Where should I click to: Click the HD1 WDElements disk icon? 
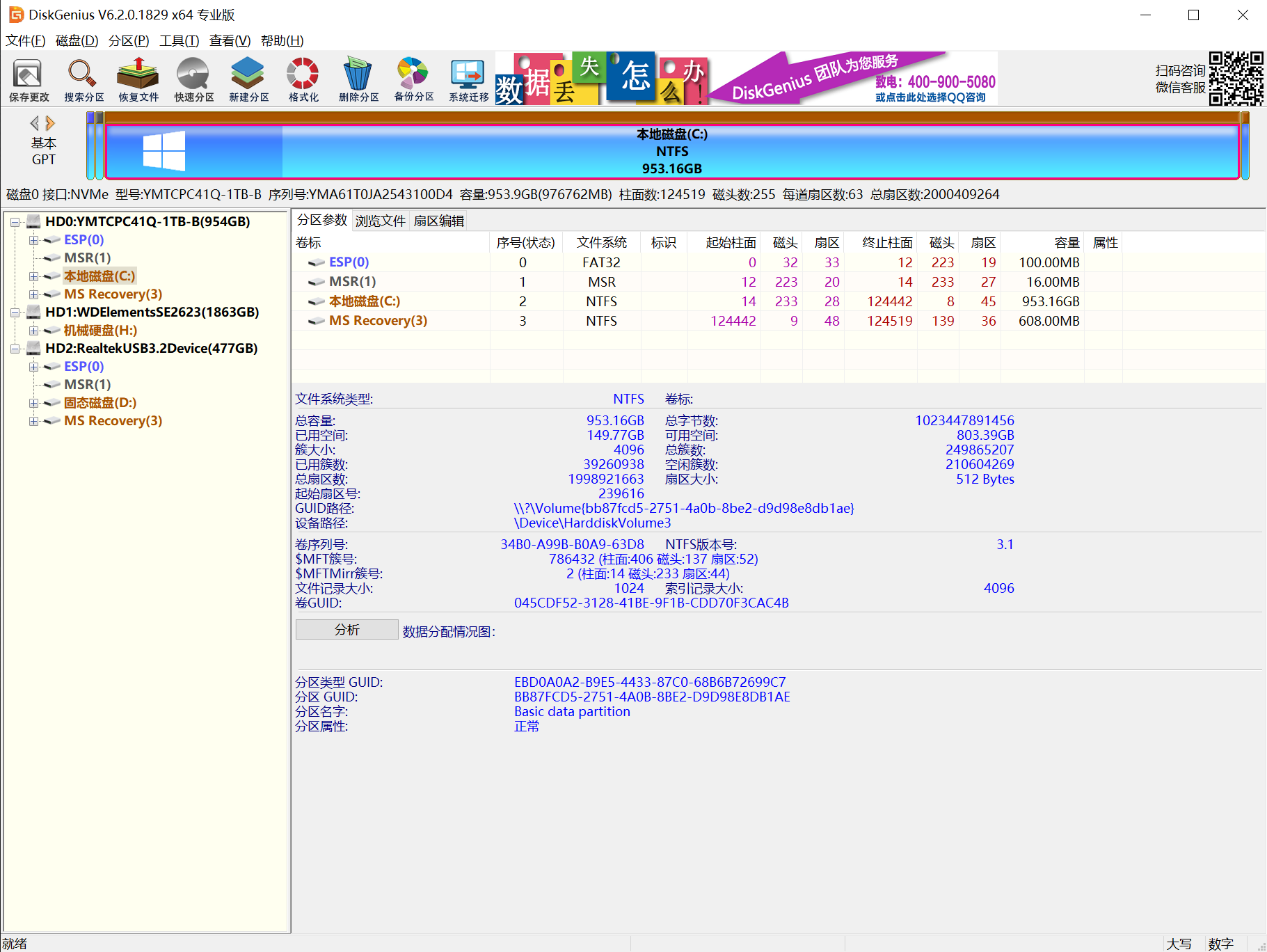click(33, 312)
